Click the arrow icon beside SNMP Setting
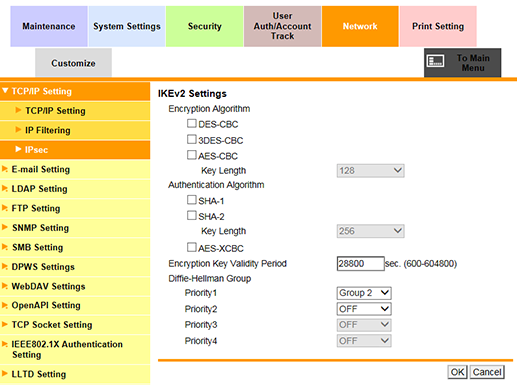Screen dimensions: 517x385 (x=5, y=227)
